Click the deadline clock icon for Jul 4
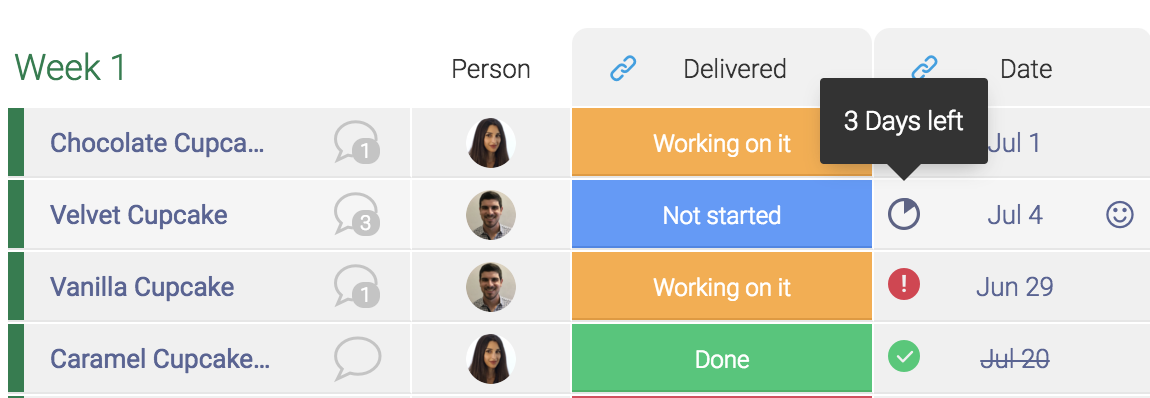 (904, 215)
